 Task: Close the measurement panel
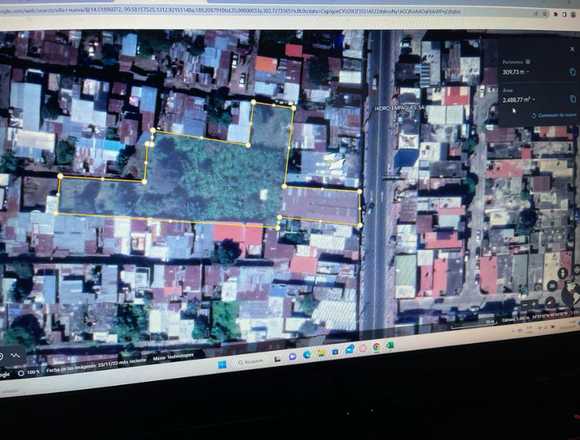573,49
